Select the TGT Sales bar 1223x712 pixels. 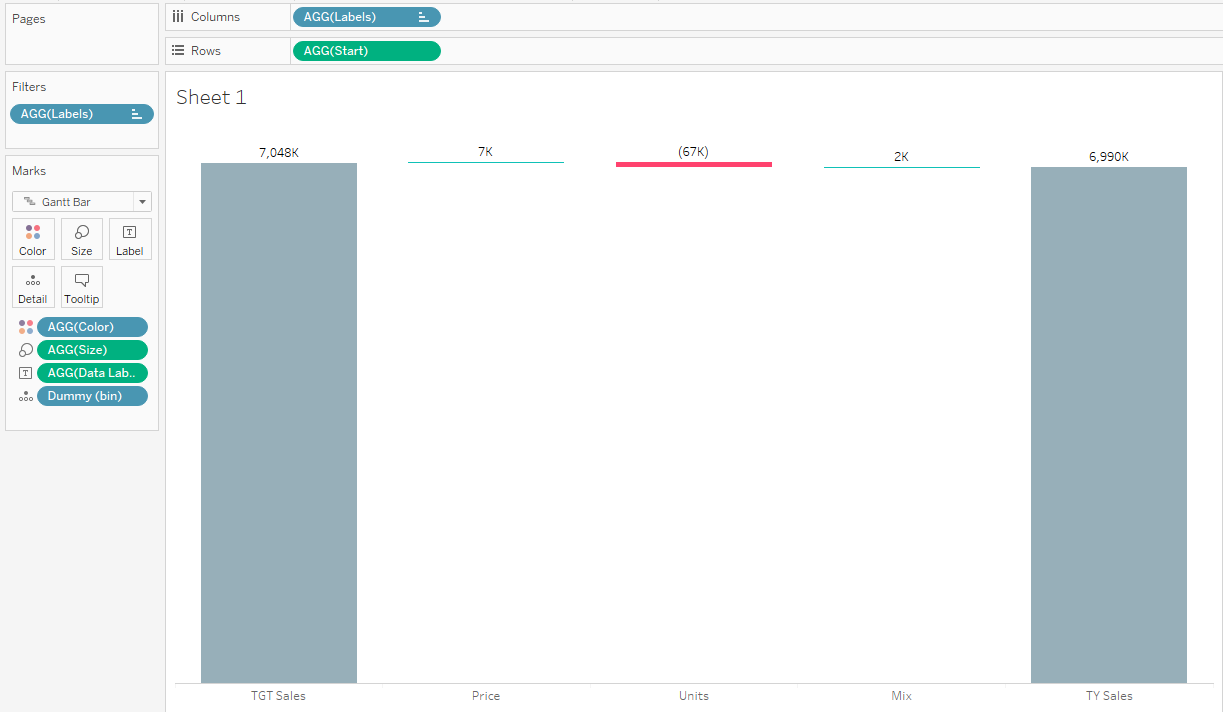[x=279, y=423]
